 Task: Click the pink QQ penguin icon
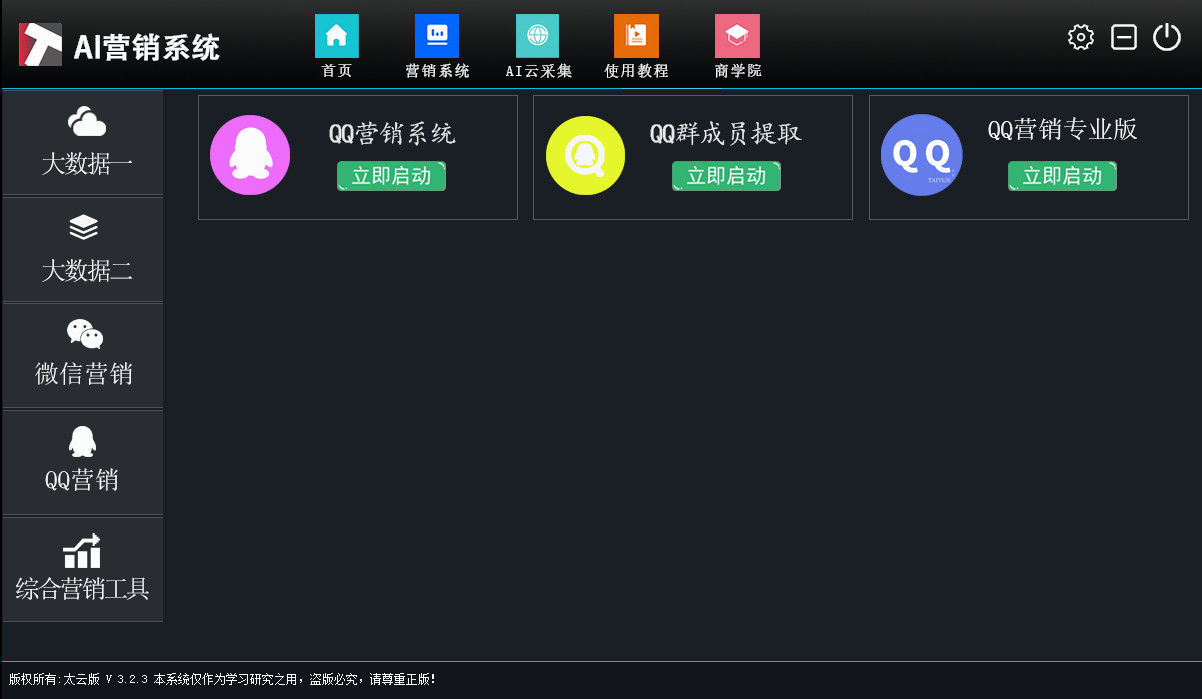pyautogui.click(x=250, y=155)
